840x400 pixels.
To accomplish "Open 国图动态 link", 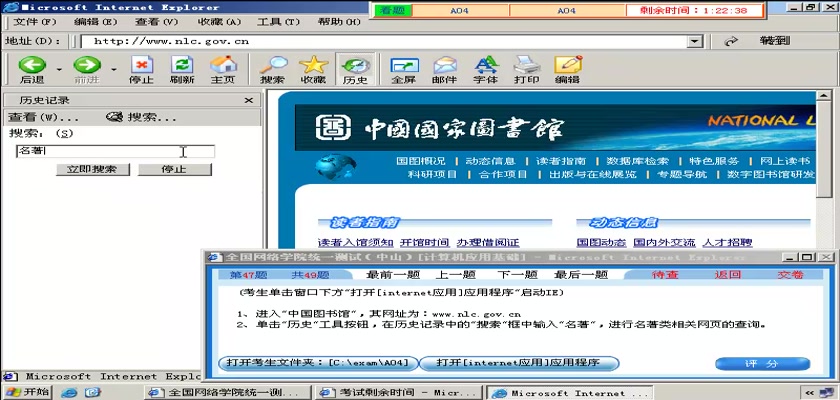I will [601, 243].
